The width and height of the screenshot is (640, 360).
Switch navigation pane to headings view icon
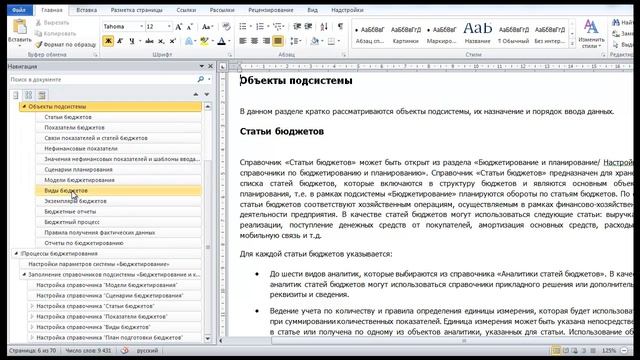point(16,95)
